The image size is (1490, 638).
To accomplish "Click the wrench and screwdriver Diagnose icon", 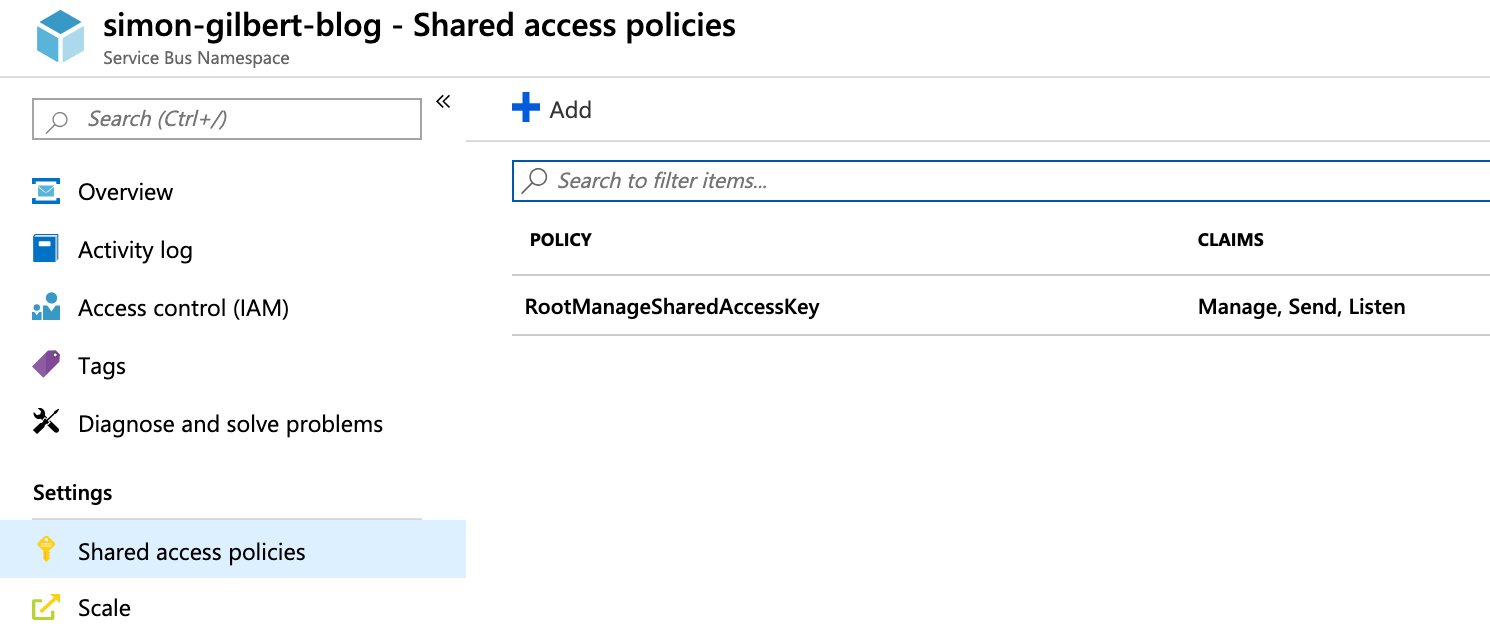I will click(46, 422).
